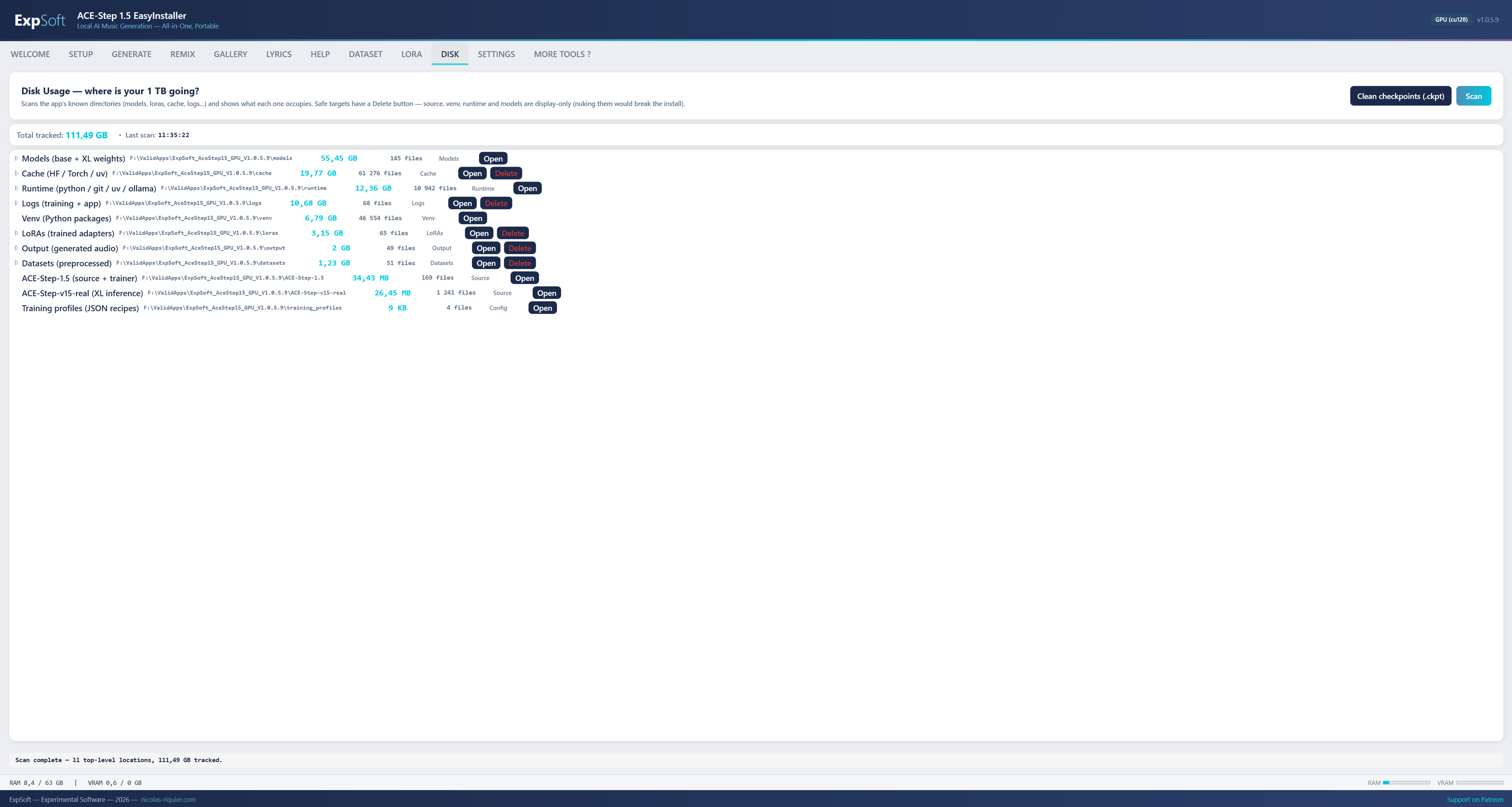Open the REMIX tab

pos(182,54)
